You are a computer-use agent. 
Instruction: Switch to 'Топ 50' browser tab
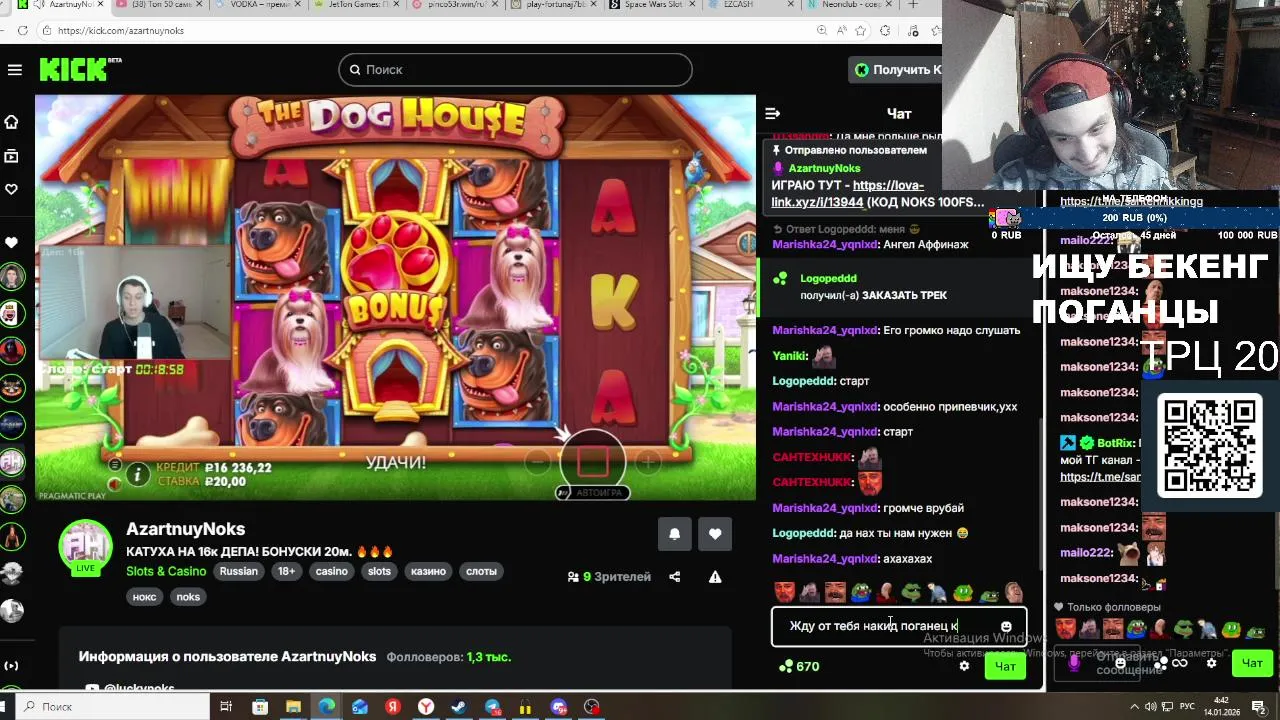(160, 5)
